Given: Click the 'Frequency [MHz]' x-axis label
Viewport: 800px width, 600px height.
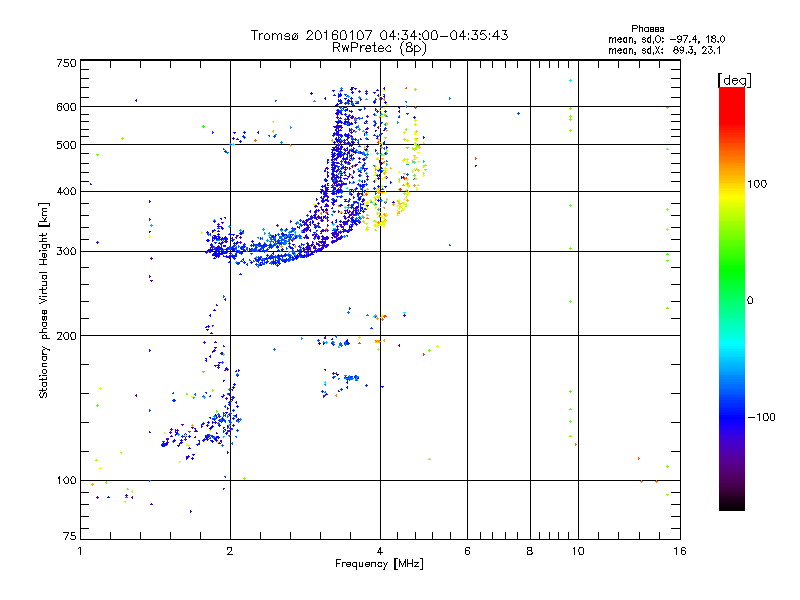Looking at the screenshot, I should click(379, 564).
